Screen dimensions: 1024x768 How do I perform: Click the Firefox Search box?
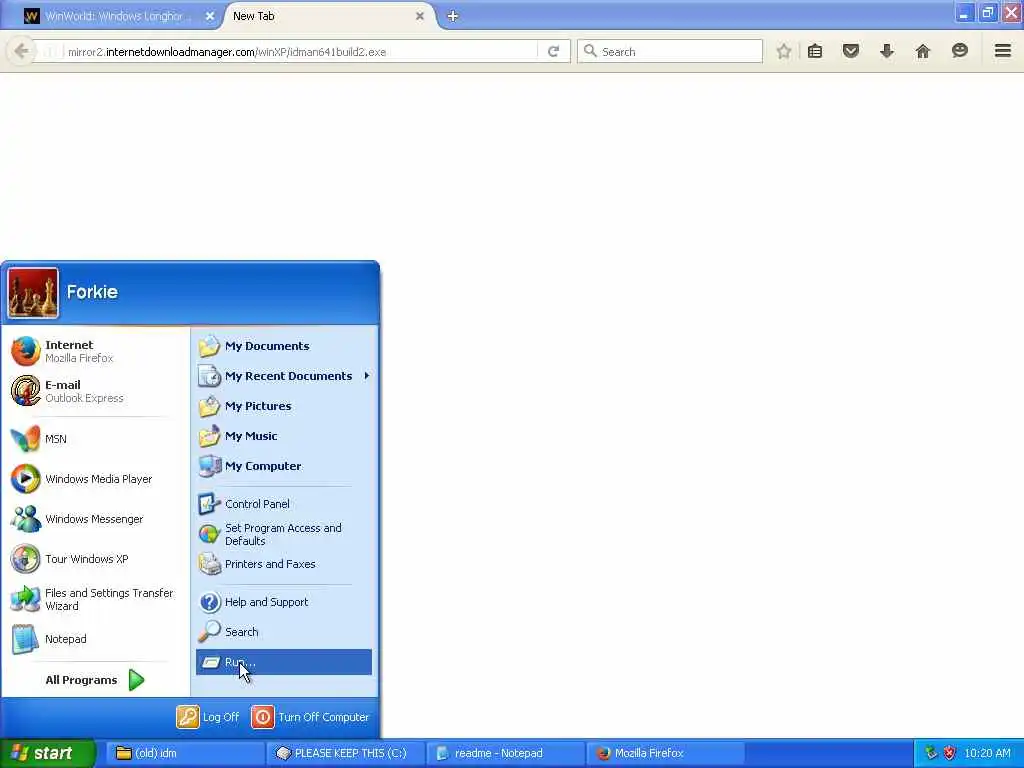click(670, 52)
